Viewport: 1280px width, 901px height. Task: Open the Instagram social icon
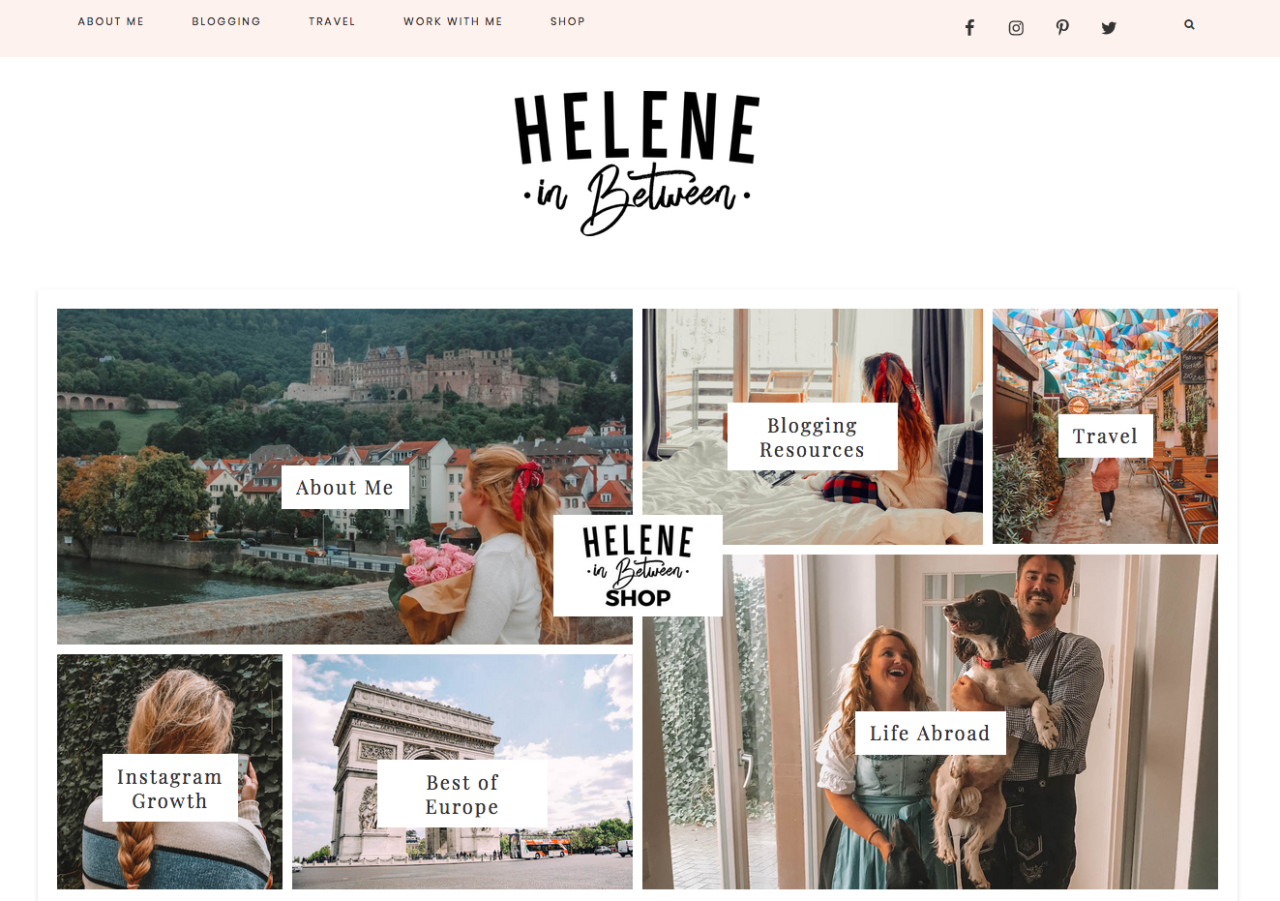point(1016,28)
